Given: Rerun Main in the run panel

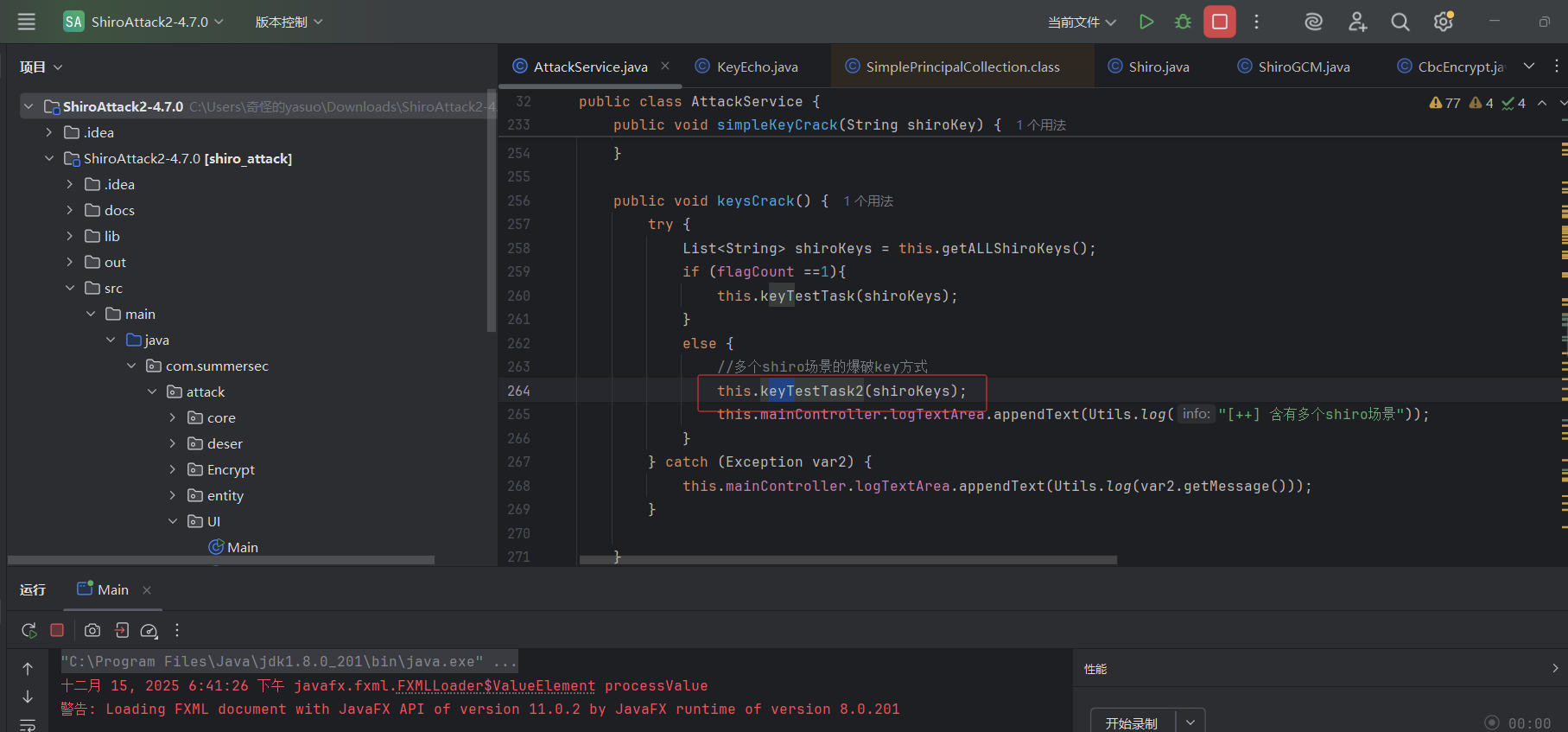Looking at the screenshot, I should tap(29, 630).
